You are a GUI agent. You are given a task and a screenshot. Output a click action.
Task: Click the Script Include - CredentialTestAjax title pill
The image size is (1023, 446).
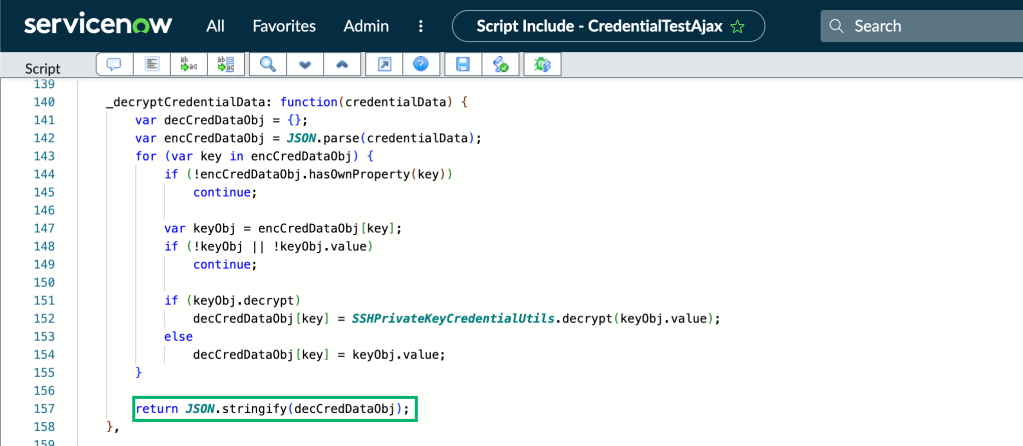[x=608, y=27]
